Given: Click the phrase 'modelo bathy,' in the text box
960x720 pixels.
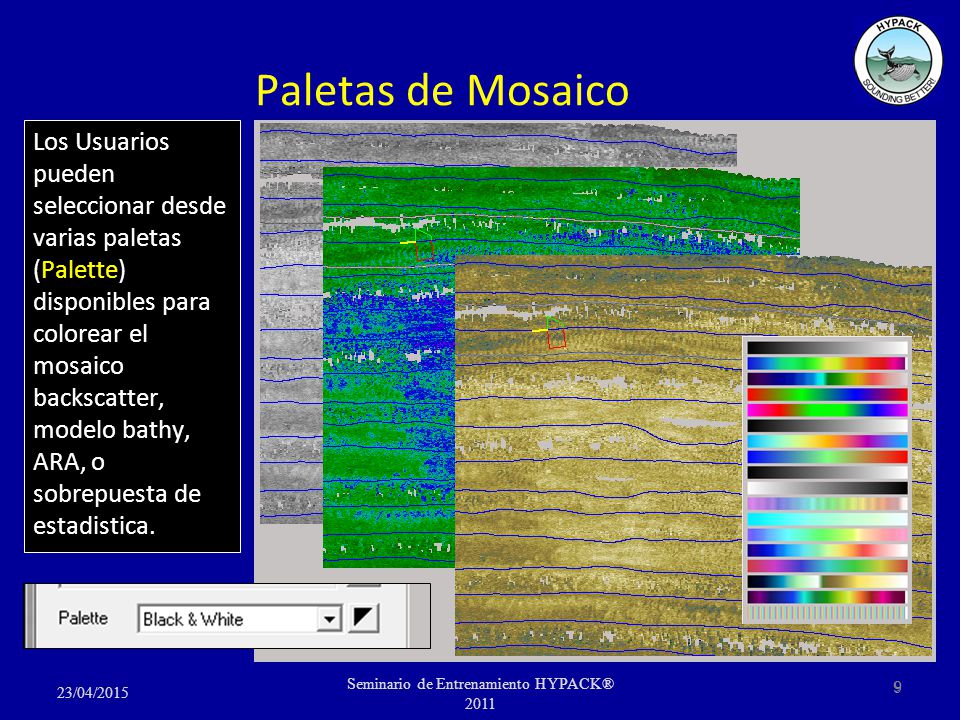Looking at the screenshot, I should [111, 430].
